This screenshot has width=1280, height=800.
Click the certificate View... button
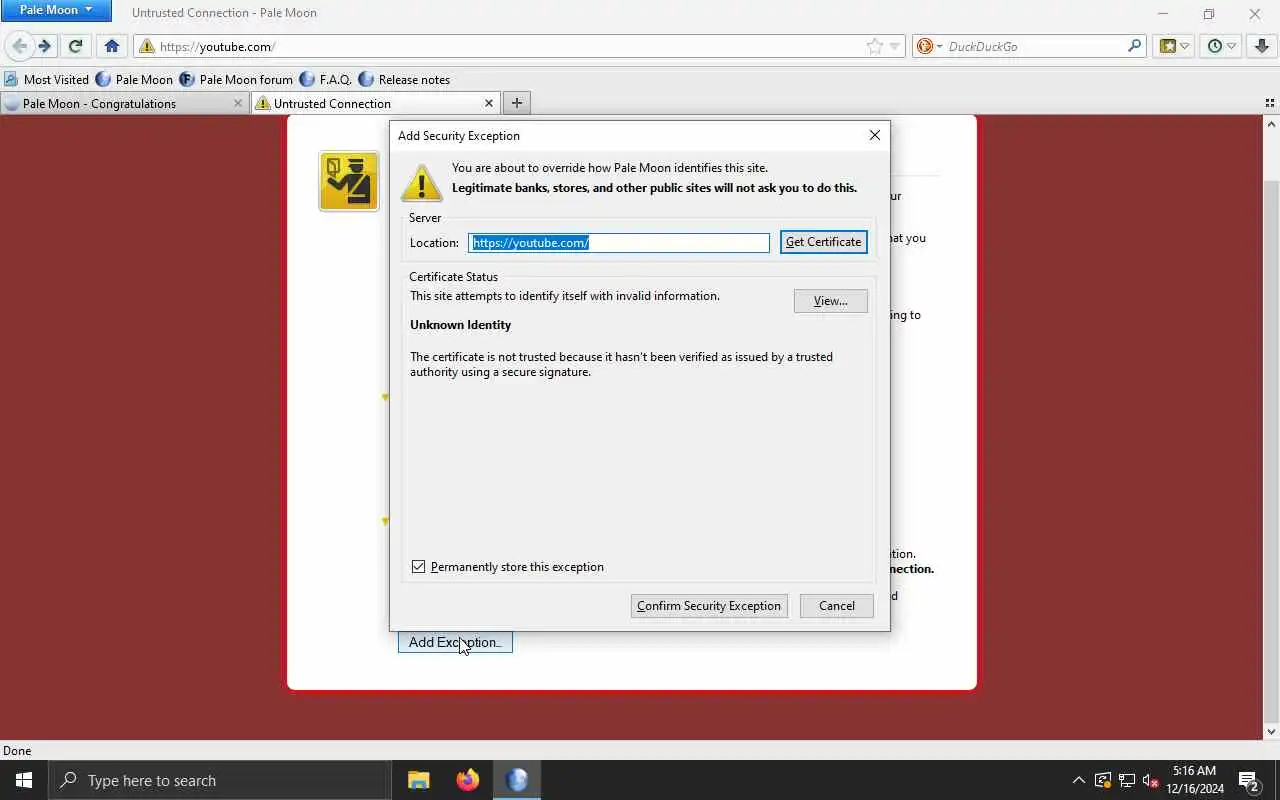830,301
